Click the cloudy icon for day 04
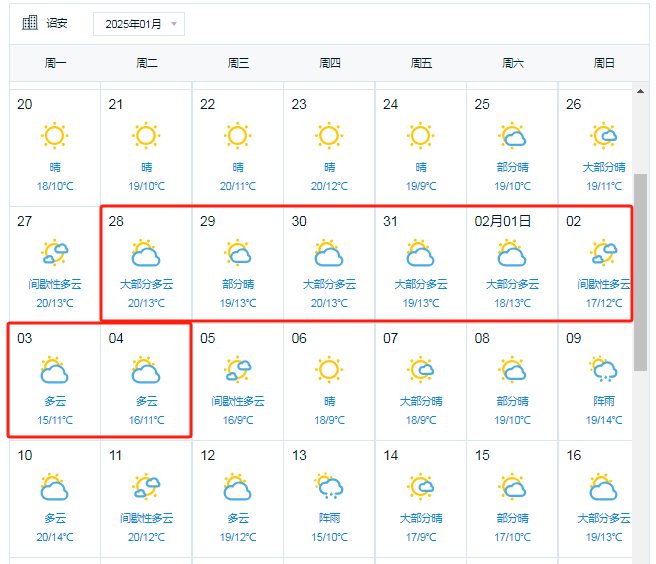The width and height of the screenshot is (656, 564). coord(146,370)
